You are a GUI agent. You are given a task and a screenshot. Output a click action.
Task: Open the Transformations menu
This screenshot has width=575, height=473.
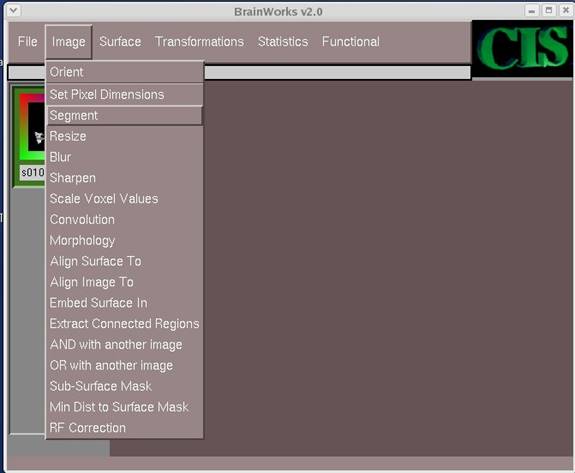coord(199,41)
